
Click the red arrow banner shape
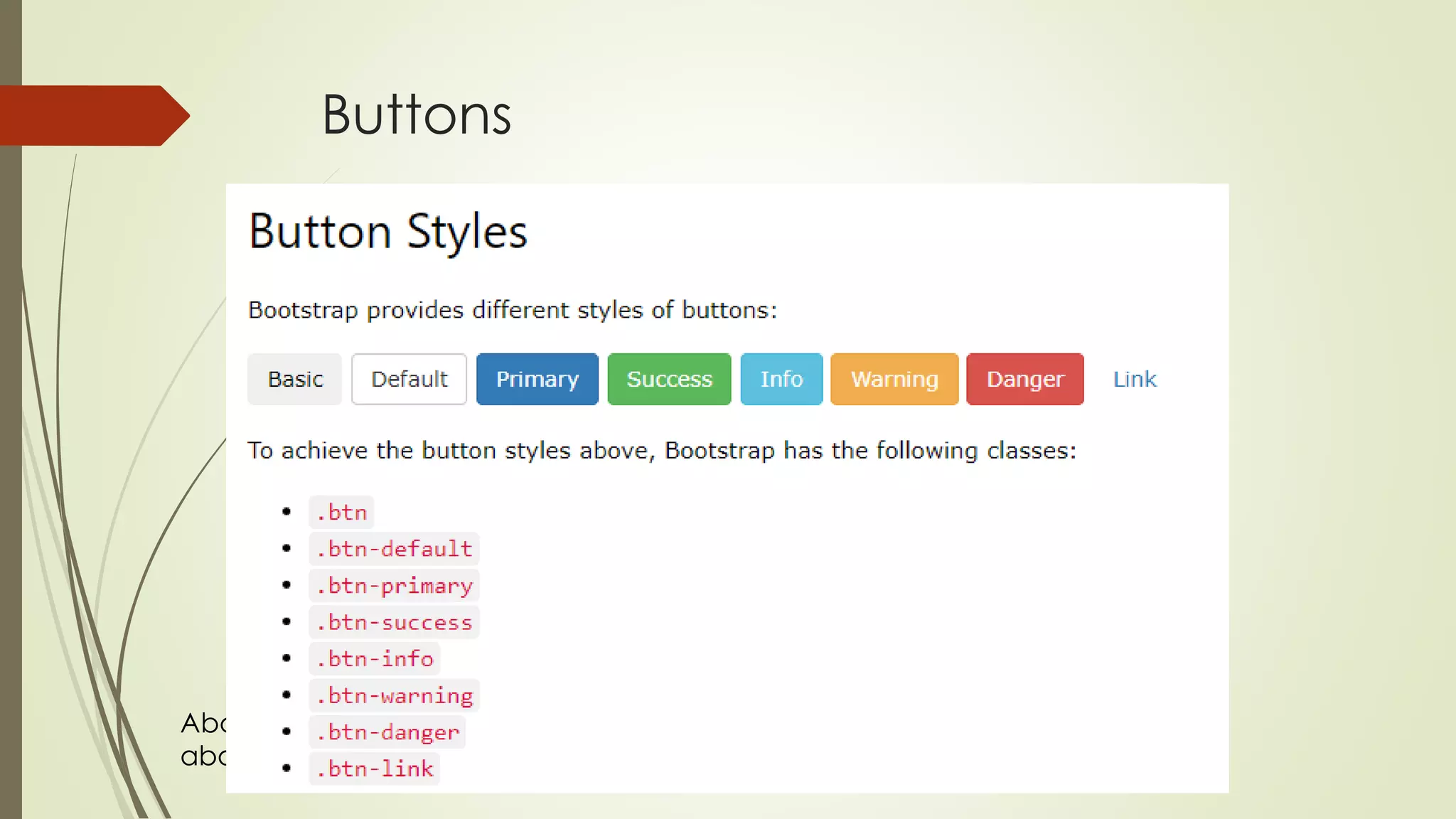[x=92, y=115]
